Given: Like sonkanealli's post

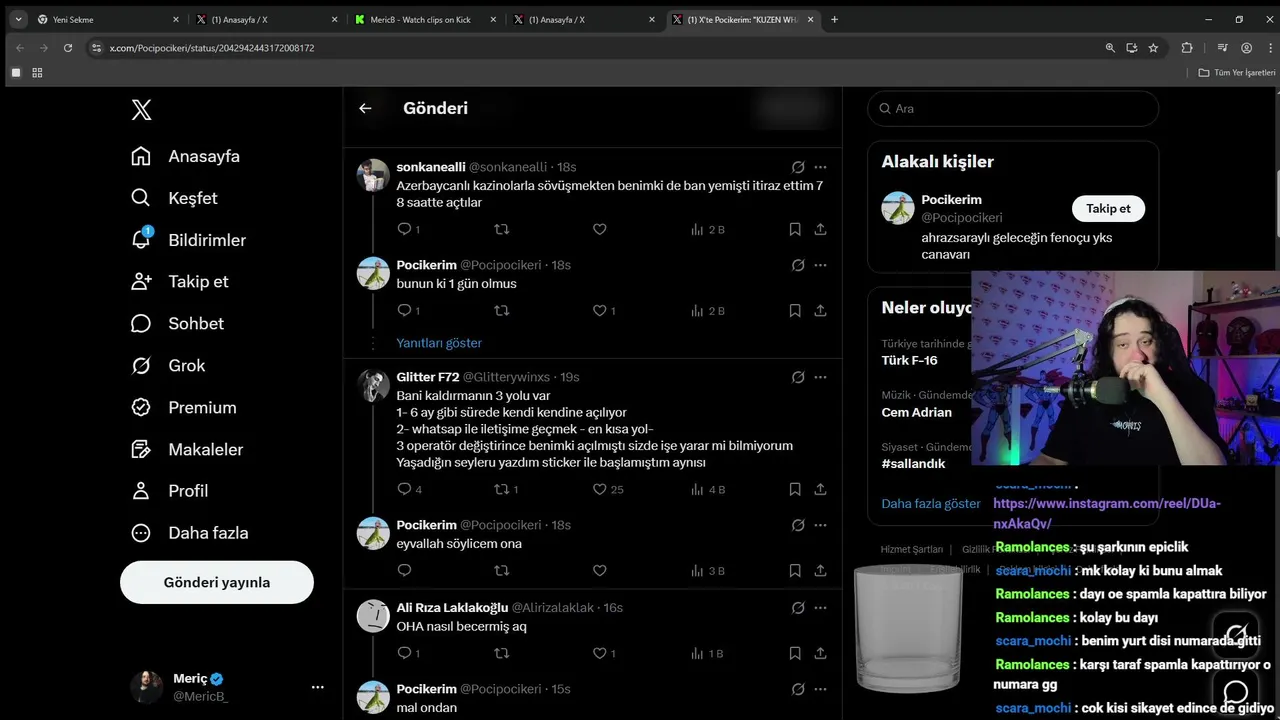Looking at the screenshot, I should (x=600, y=229).
